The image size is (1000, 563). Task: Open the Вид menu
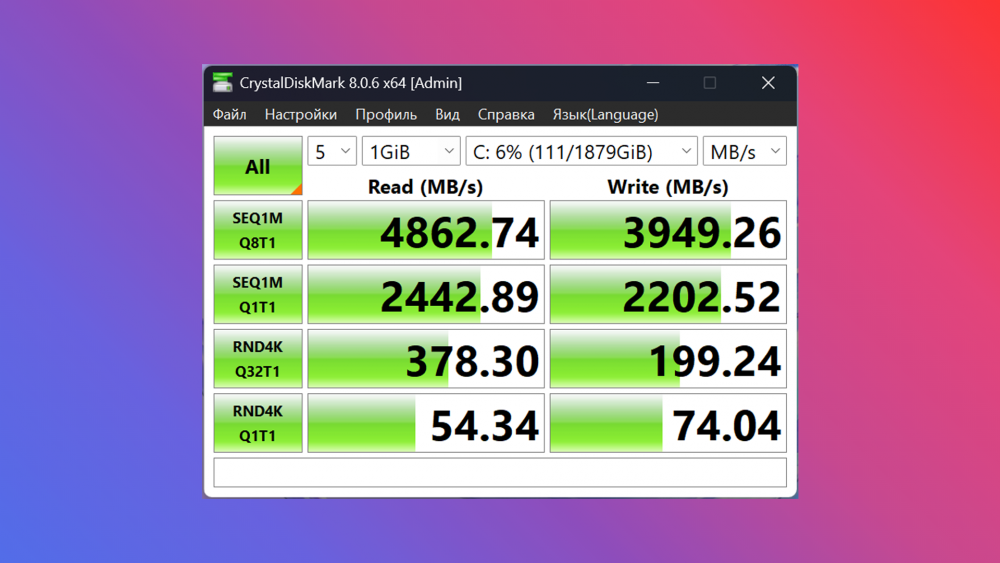(x=447, y=115)
